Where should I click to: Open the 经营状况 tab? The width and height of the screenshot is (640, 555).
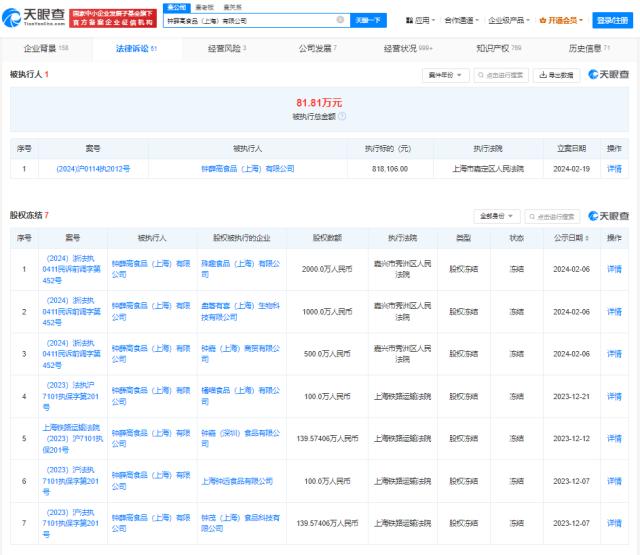click(408, 49)
